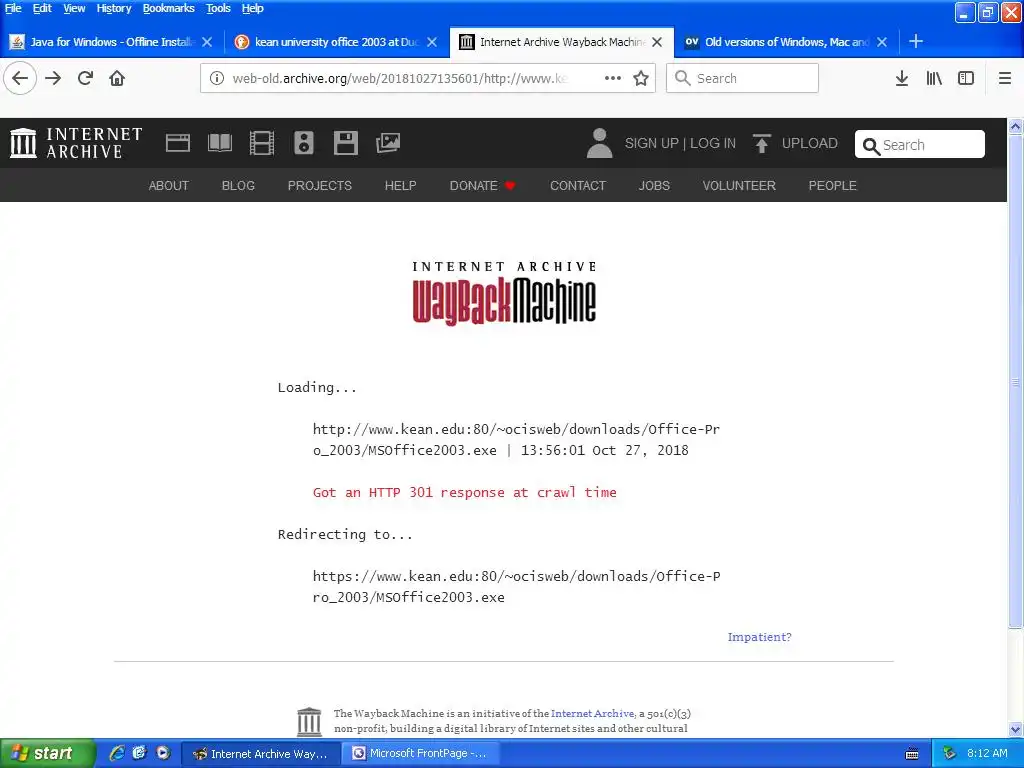Open Internet Archive web section icon
This screenshot has height=768, width=1024.
tap(178, 143)
